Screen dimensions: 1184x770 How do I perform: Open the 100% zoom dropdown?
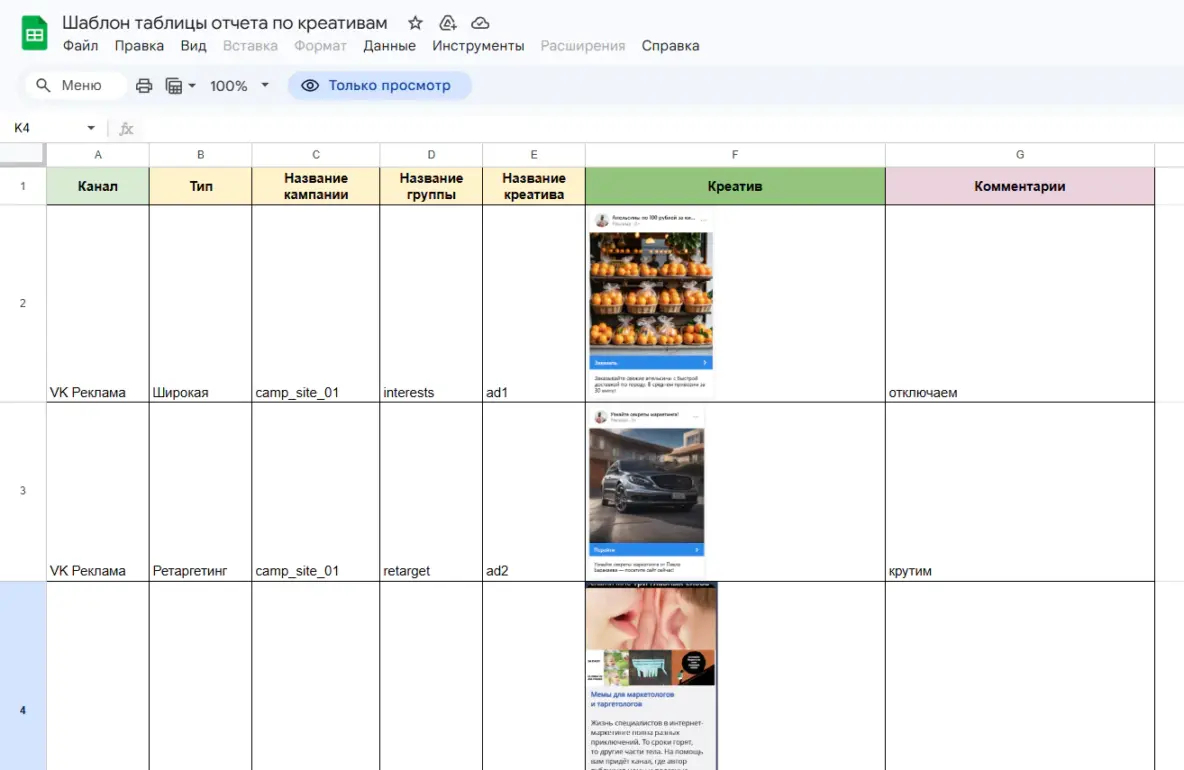point(239,86)
